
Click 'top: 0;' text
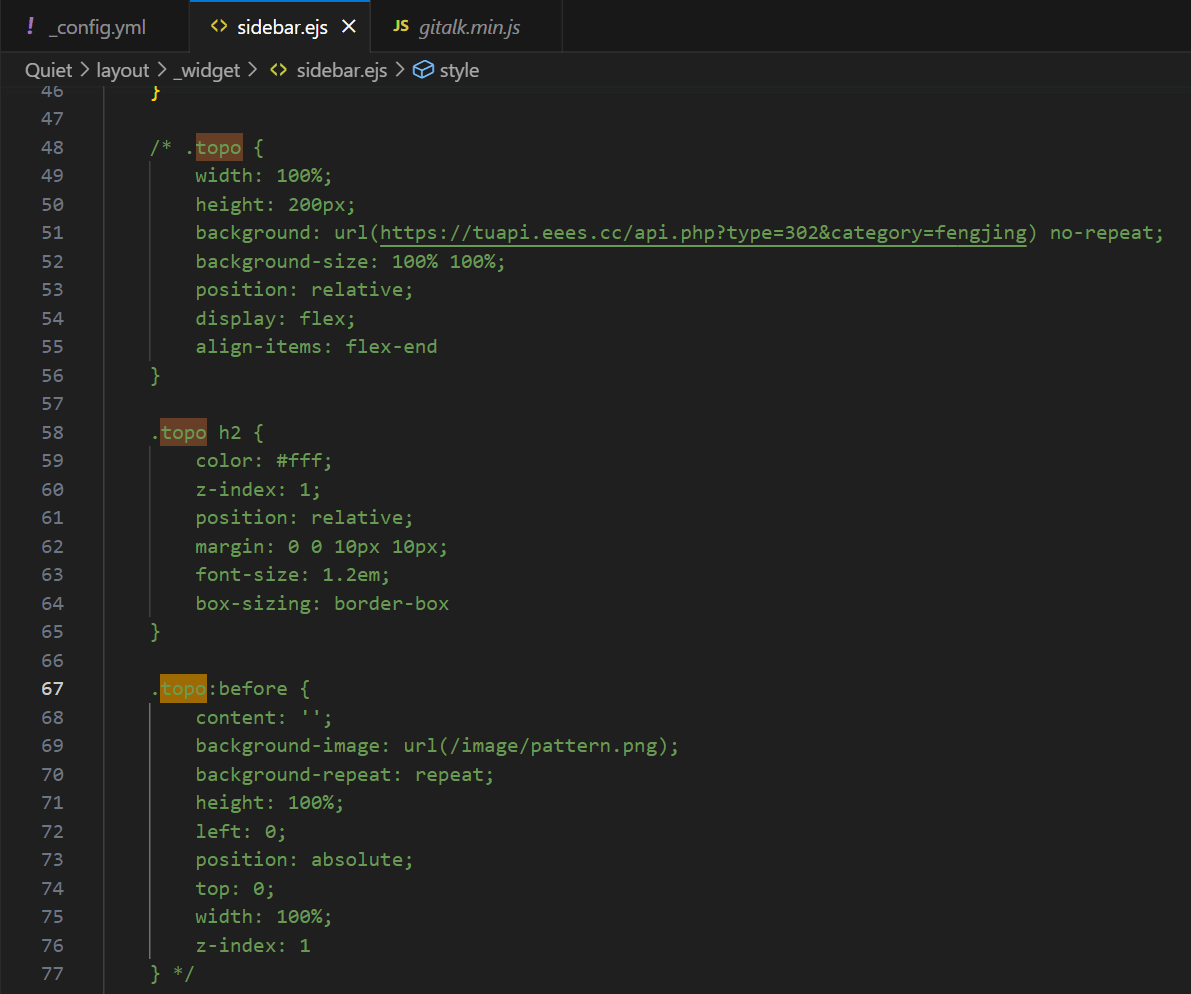235,888
